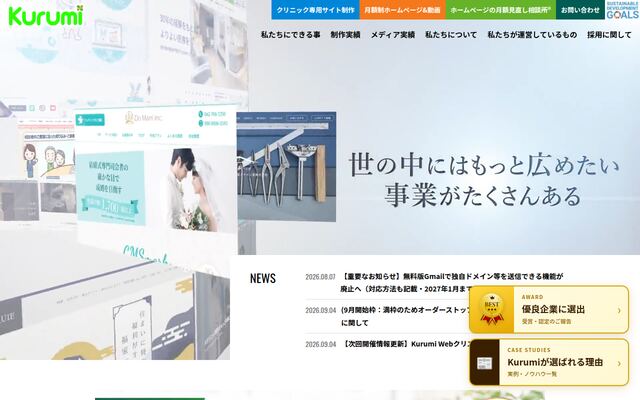This screenshot has height=400, width=640.
Task: Click hero text 事業がたくさんある
Action: [x=483, y=195]
